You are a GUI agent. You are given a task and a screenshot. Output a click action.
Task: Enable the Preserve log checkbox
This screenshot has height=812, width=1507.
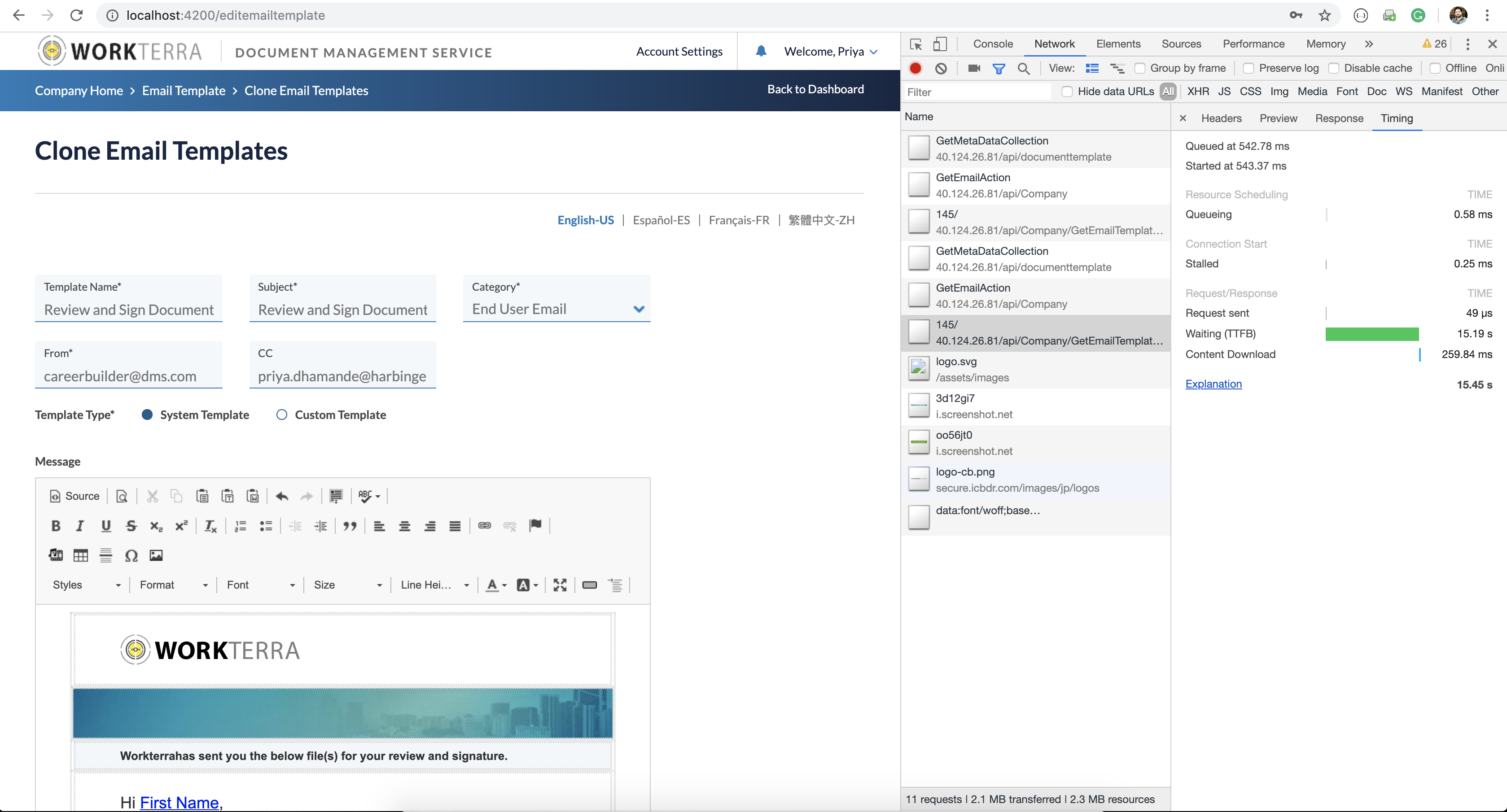click(x=1248, y=69)
